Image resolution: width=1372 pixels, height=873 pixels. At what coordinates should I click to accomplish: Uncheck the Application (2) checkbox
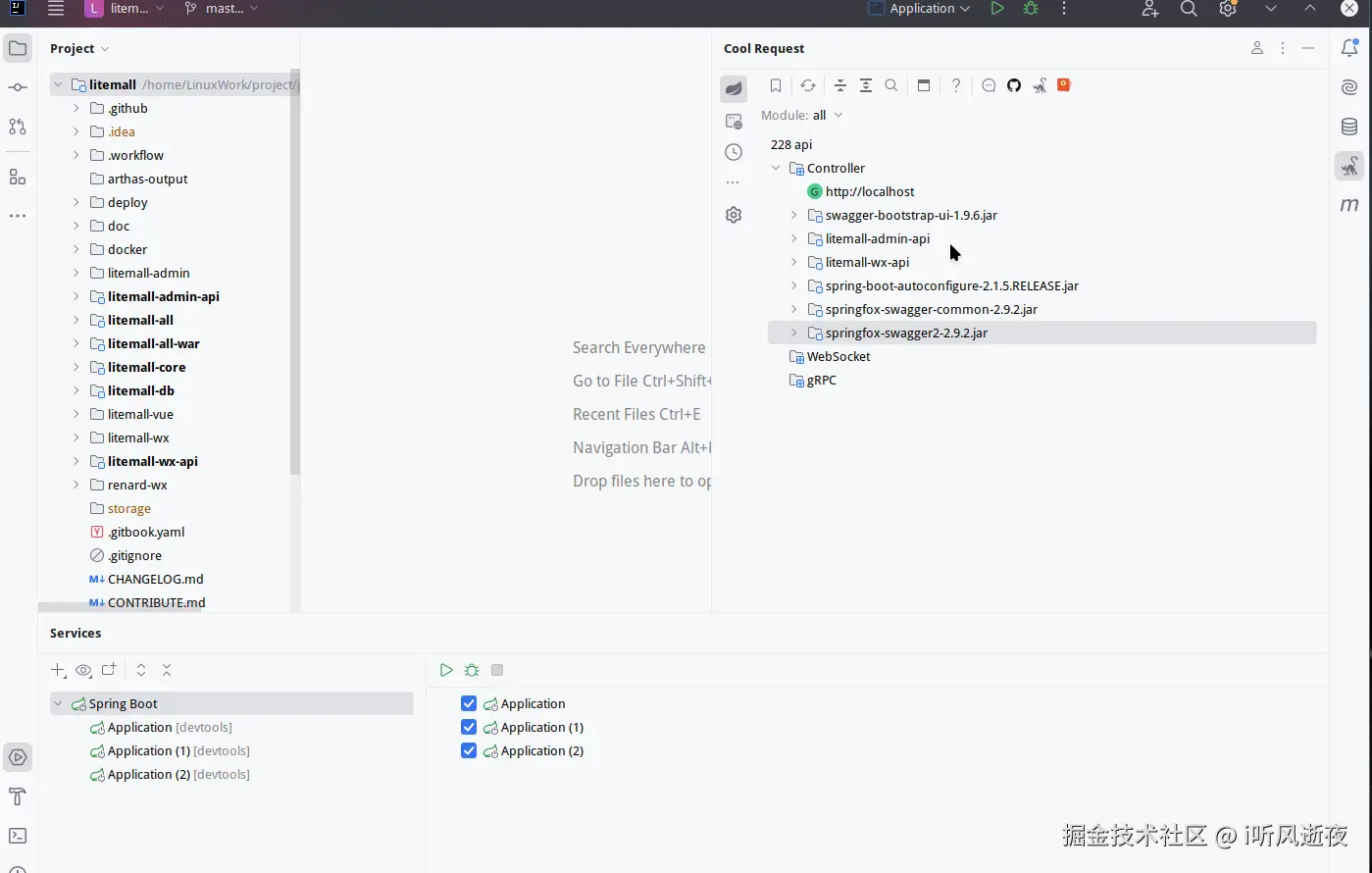(x=469, y=750)
